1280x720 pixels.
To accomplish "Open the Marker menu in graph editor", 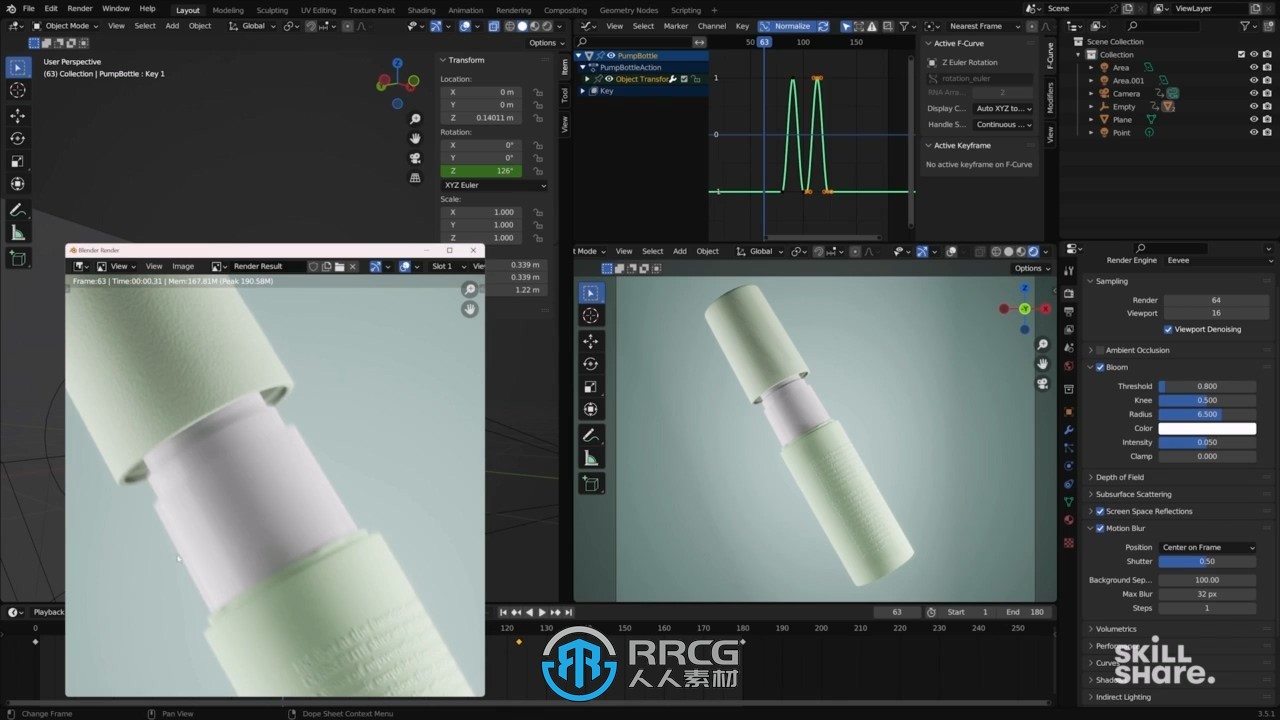I will coord(676,26).
